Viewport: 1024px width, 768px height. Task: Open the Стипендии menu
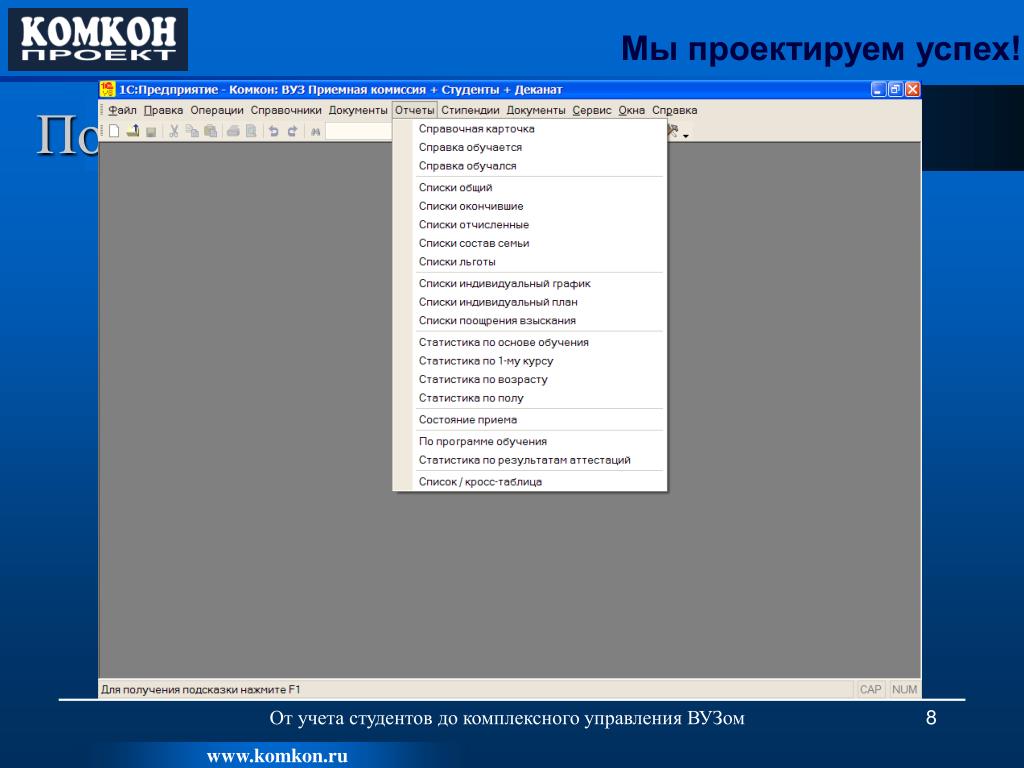click(470, 110)
